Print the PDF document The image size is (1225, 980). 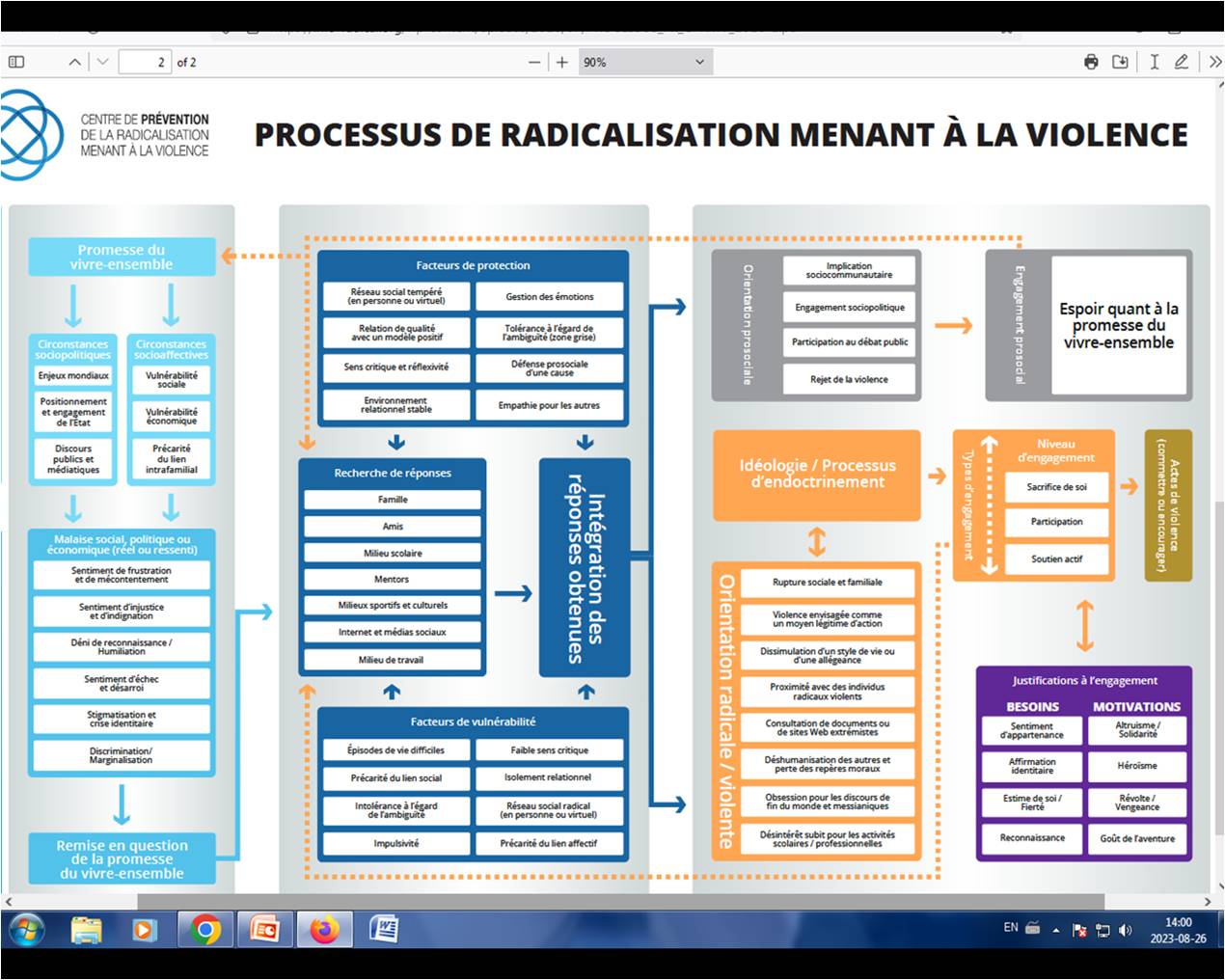point(1091,62)
